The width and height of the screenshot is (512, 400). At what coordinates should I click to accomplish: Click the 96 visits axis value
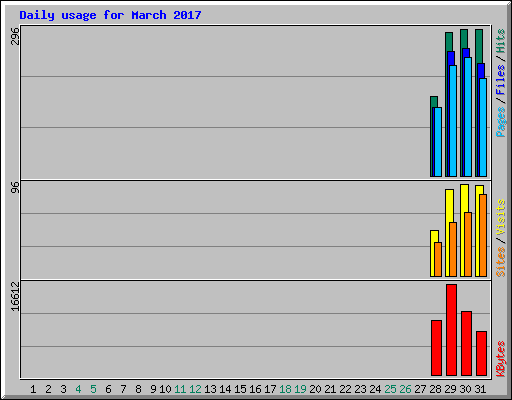pyautogui.click(x=15, y=187)
